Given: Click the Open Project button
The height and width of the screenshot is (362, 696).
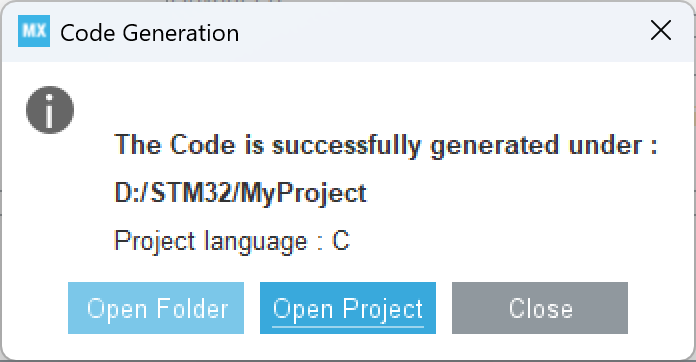Looking at the screenshot, I should [348, 308].
